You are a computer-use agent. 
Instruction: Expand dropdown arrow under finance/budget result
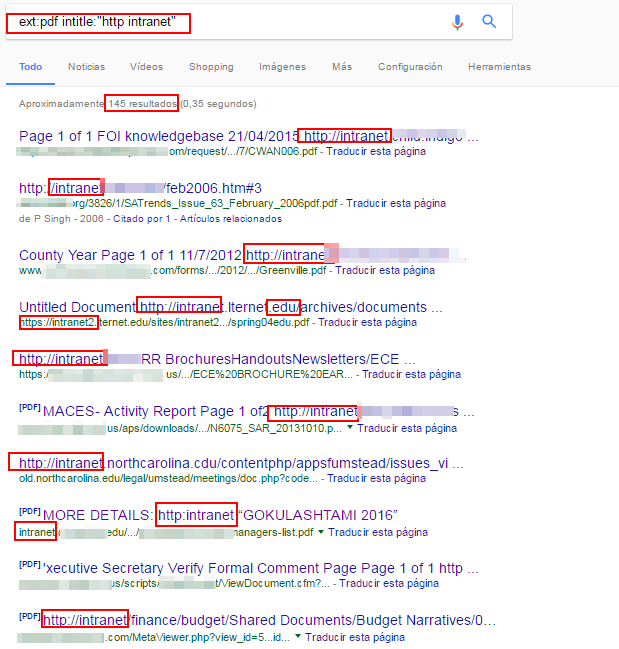point(299,637)
